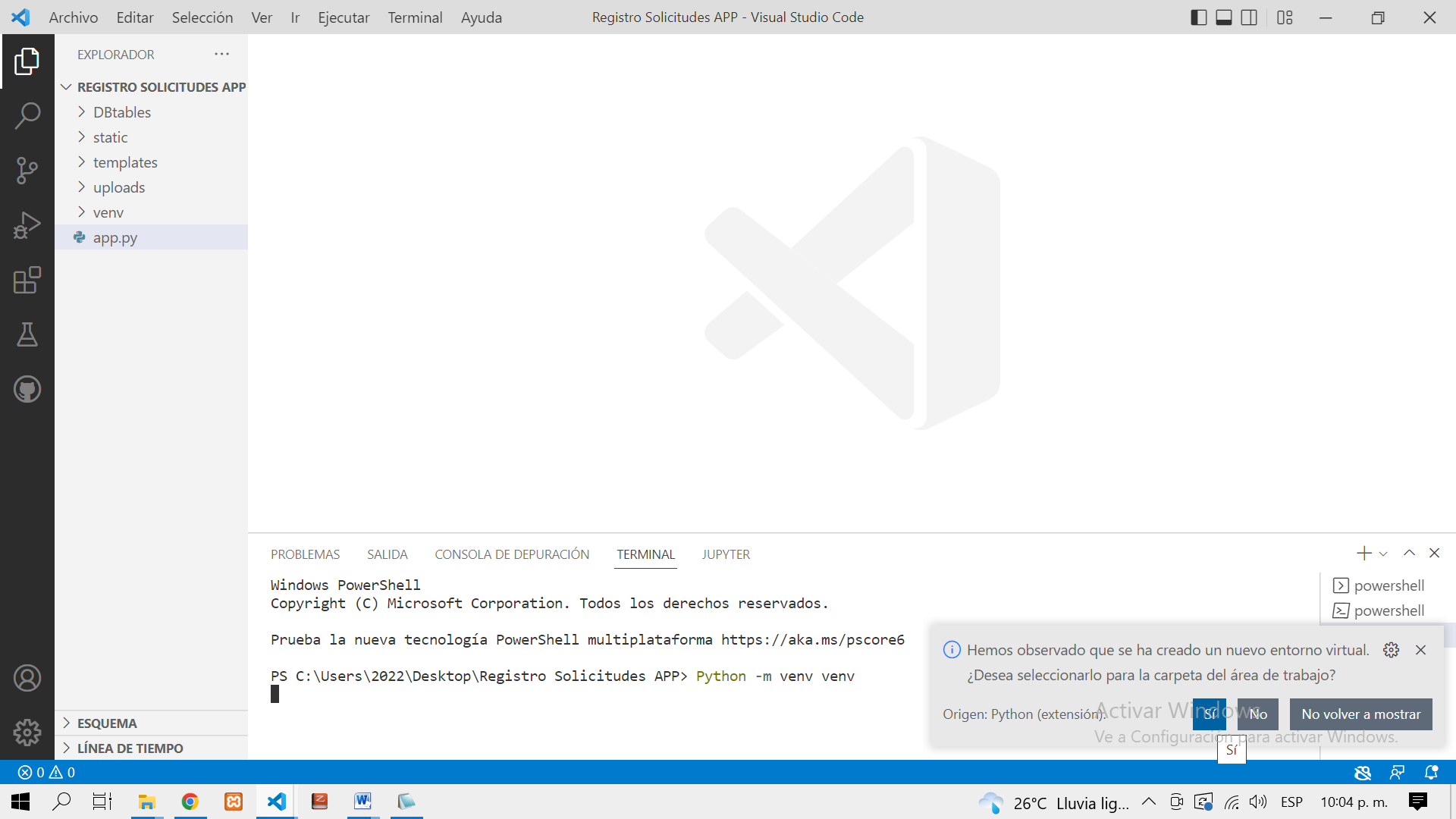The image size is (1456, 819).
Task: Open the Search view in the activity bar
Action: 27,115
